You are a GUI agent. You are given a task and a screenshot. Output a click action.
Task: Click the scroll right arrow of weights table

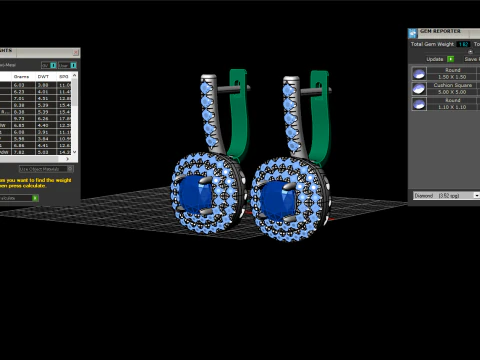pos(68,159)
